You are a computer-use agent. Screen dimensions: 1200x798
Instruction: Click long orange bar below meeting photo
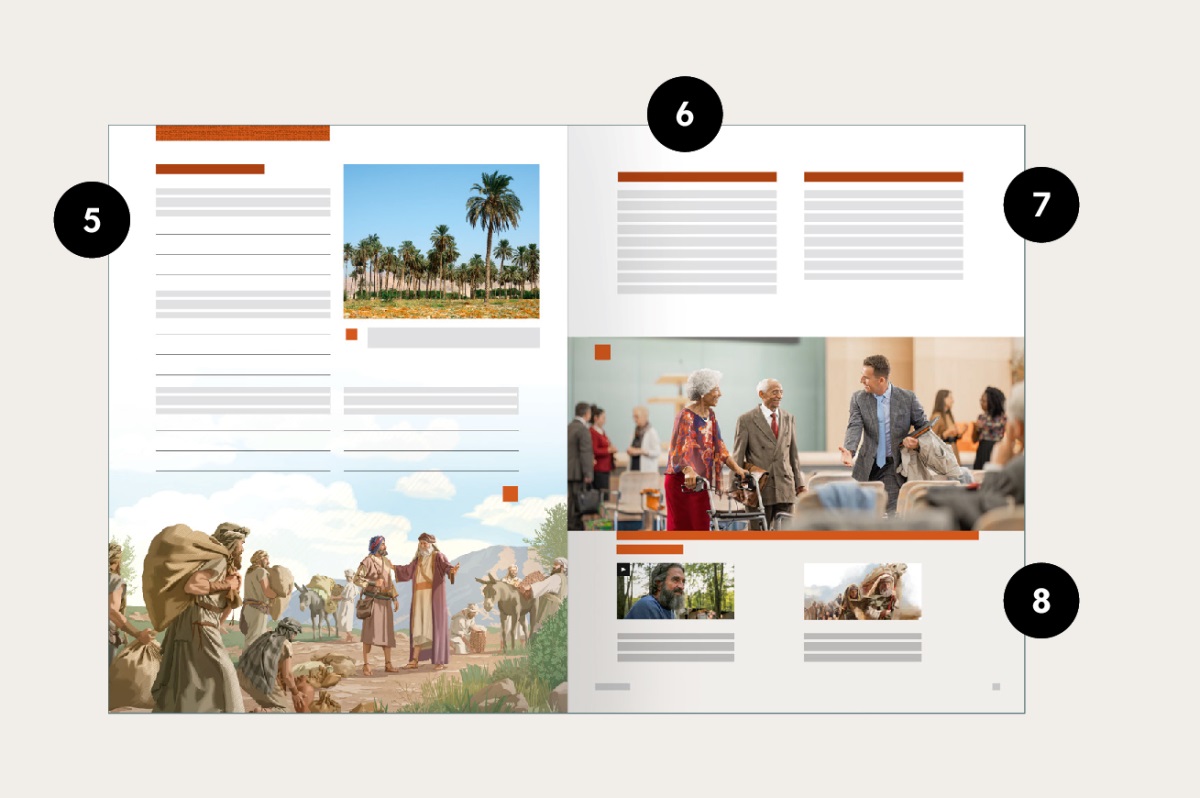(x=797, y=536)
